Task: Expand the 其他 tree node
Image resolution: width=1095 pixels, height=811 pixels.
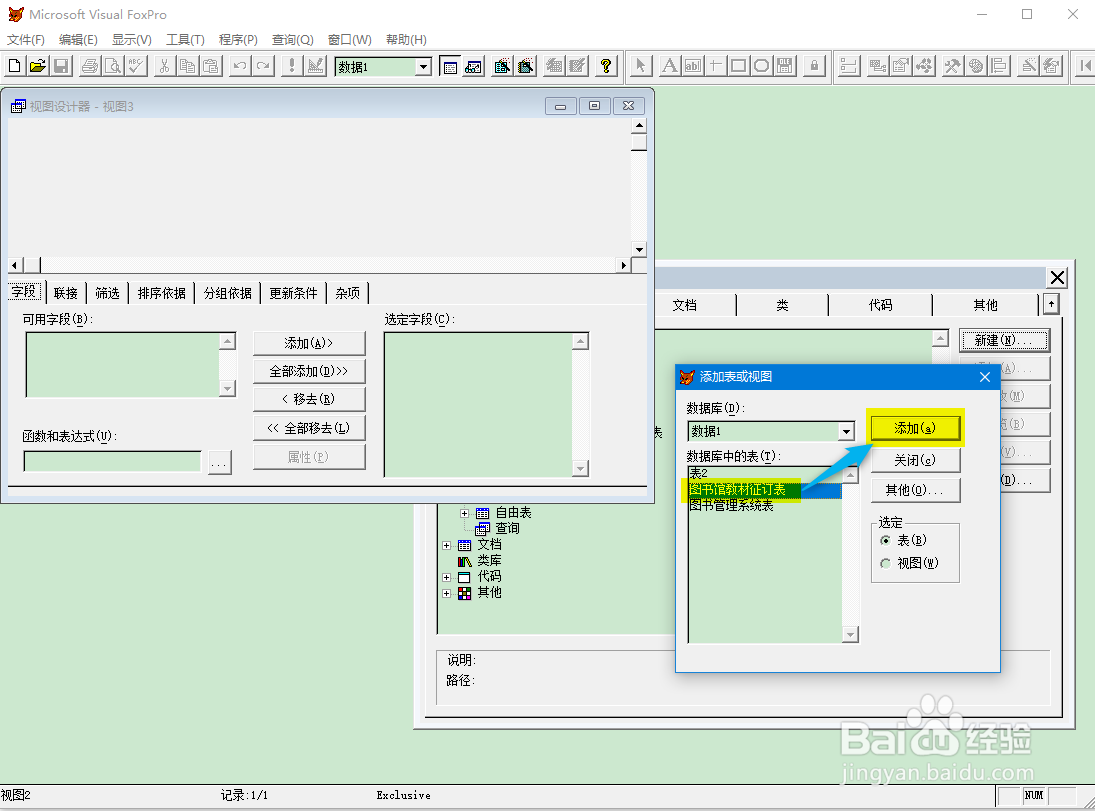Action: pos(446,593)
